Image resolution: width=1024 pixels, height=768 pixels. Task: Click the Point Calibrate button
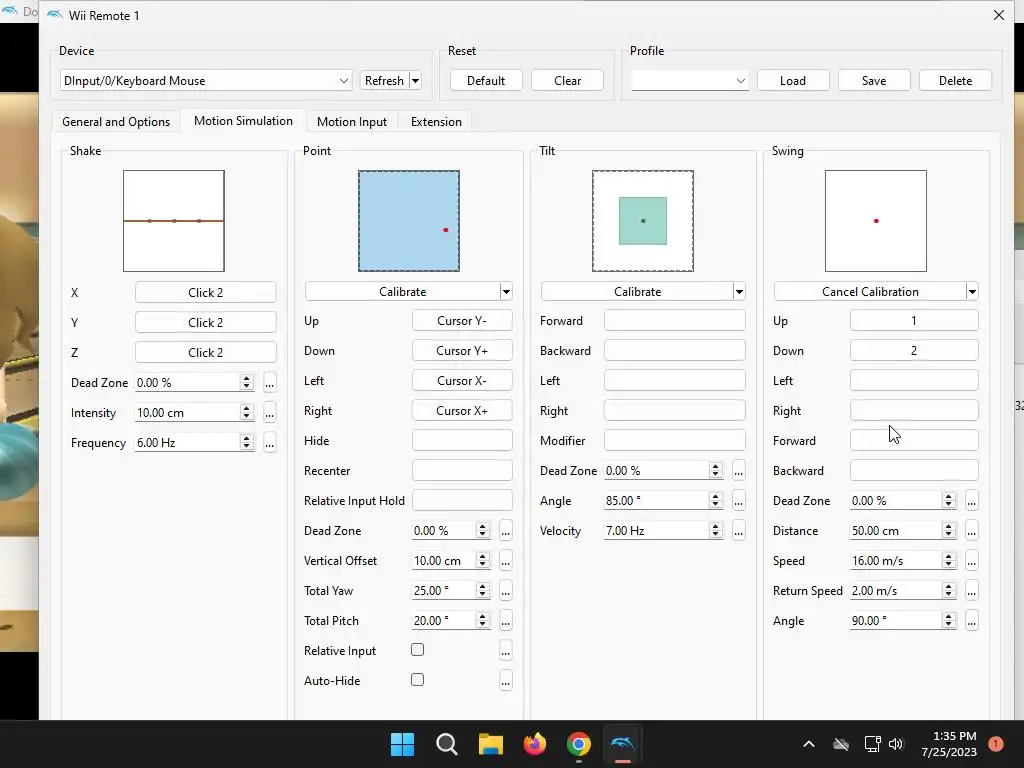402,291
